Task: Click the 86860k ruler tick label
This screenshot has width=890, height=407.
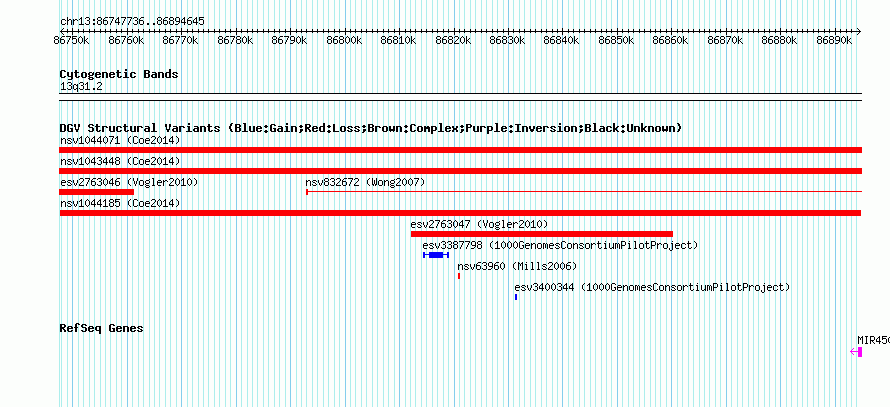Action: [x=671, y=40]
